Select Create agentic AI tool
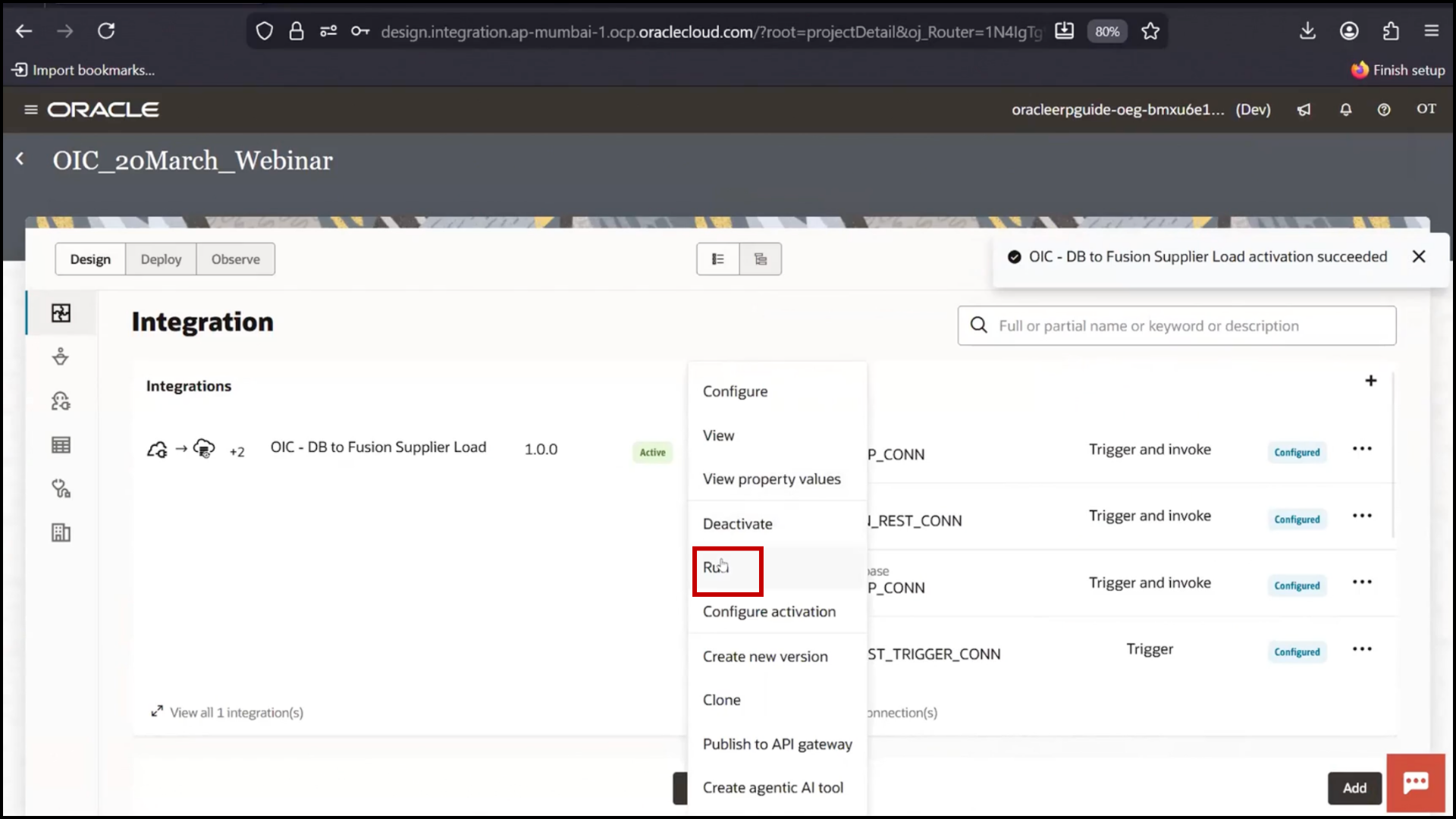Screen dimensions: 1456x819 coord(777,788)
